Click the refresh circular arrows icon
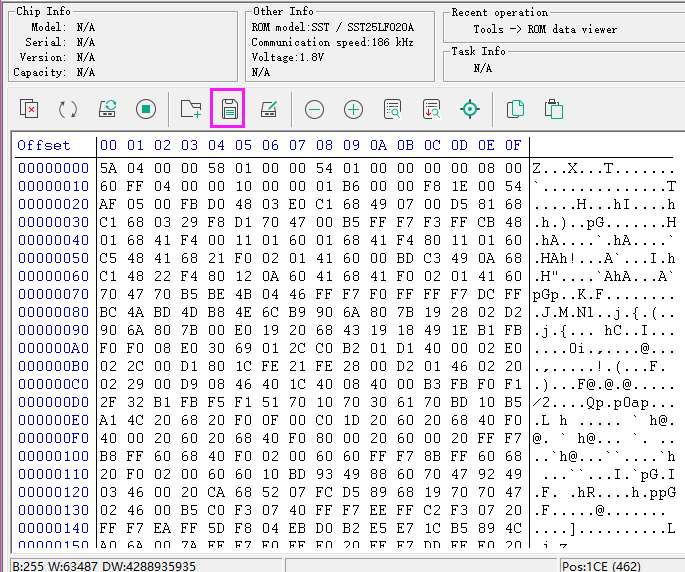Viewport: 685px width, 572px height. pyautogui.click(x=68, y=109)
